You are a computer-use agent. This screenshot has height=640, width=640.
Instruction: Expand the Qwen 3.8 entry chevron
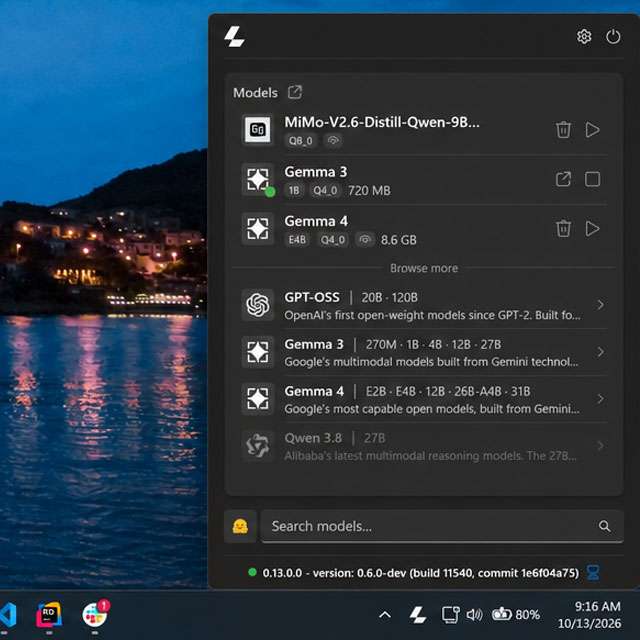click(600, 446)
